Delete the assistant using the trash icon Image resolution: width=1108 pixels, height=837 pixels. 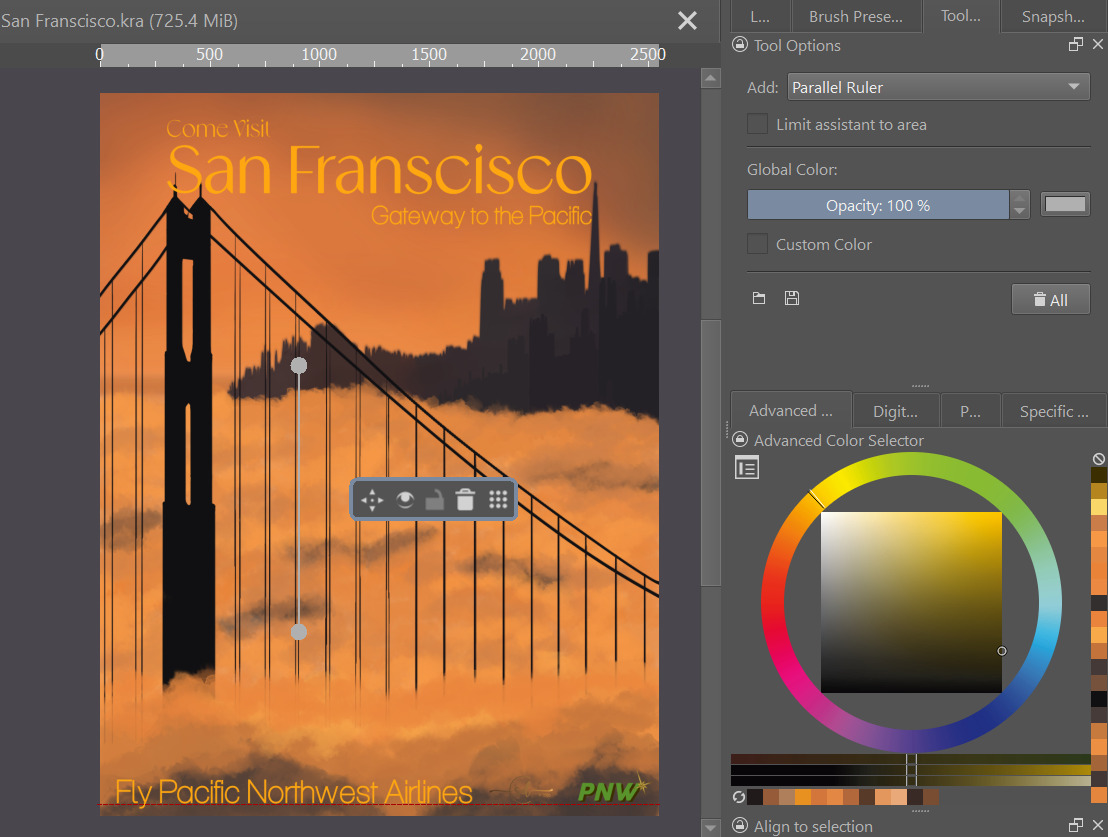[x=465, y=500]
